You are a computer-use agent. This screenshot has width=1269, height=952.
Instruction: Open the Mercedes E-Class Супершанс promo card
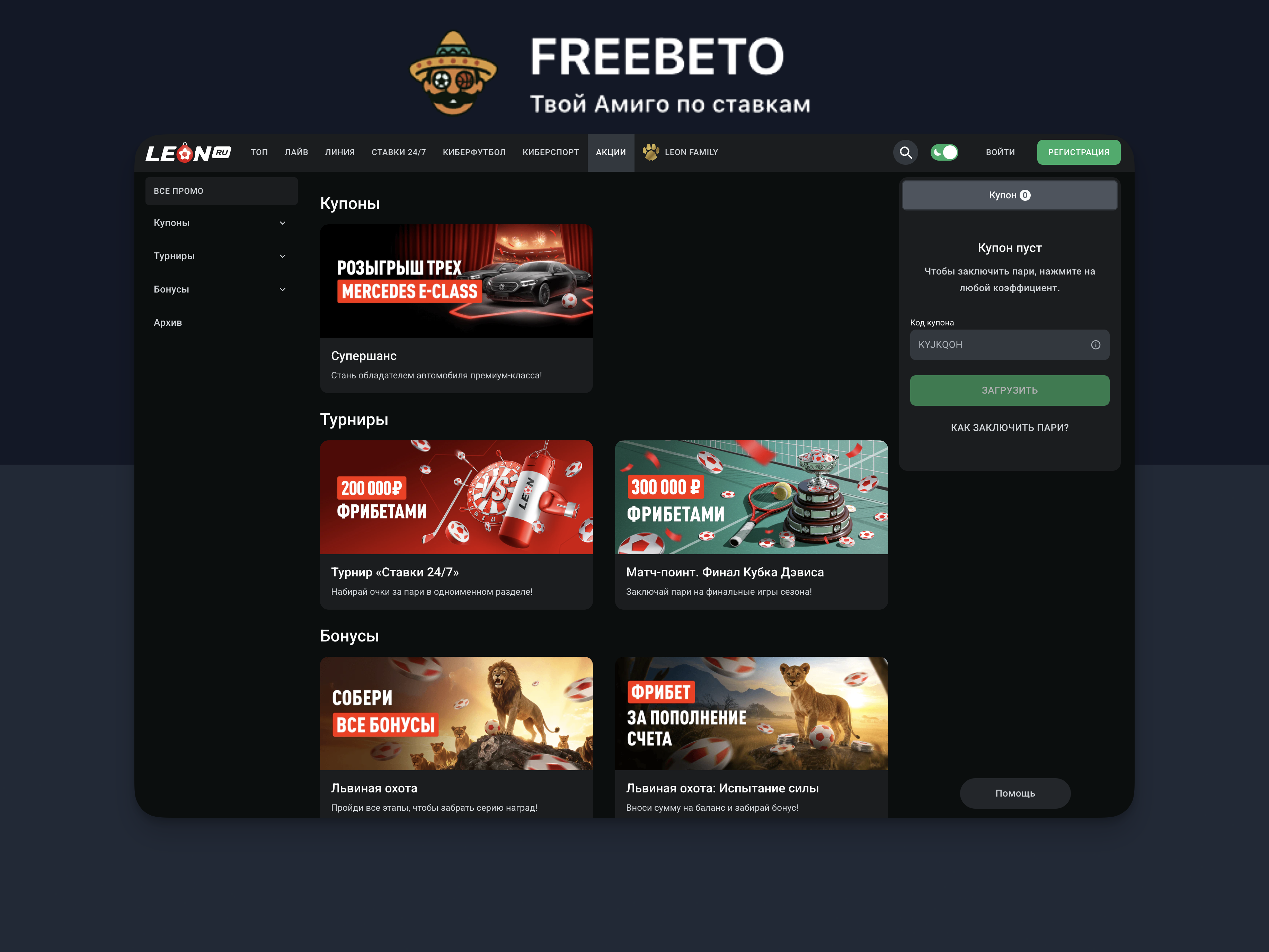click(x=456, y=308)
